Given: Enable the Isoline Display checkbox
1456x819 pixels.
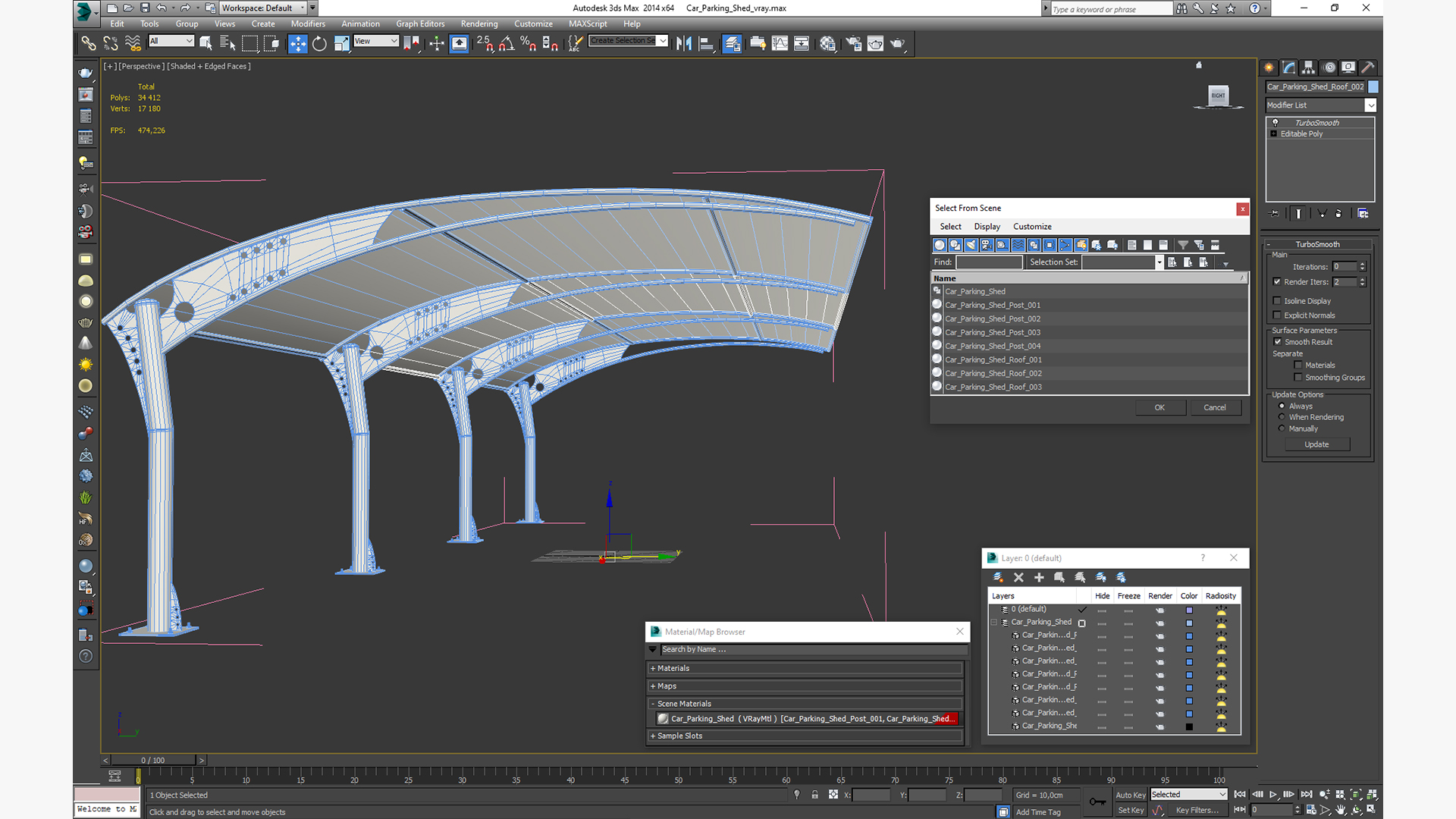Looking at the screenshot, I should pos(1277,301).
